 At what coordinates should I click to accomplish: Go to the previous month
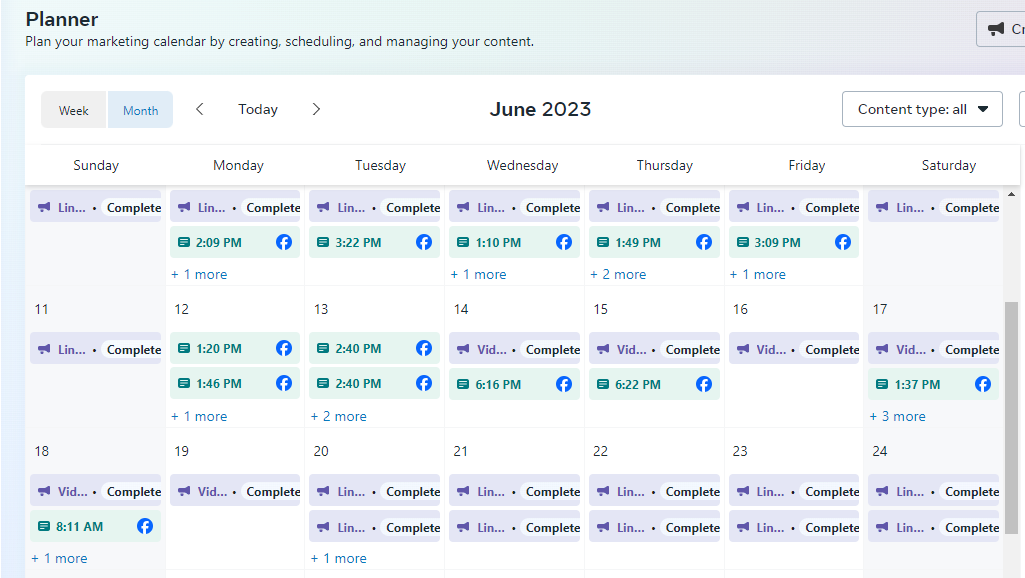200,109
